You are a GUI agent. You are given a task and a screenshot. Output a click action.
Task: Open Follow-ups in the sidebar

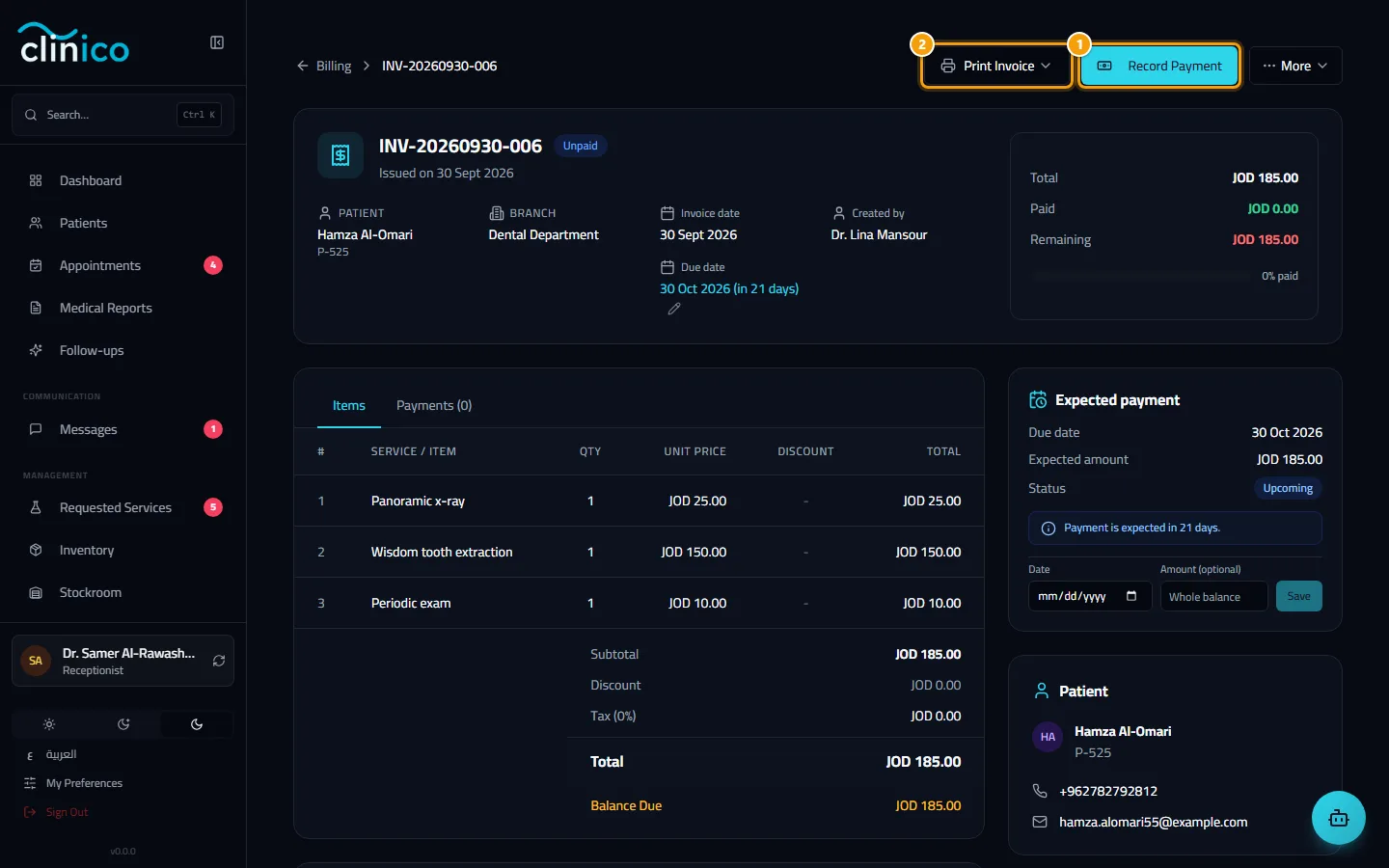point(123,350)
